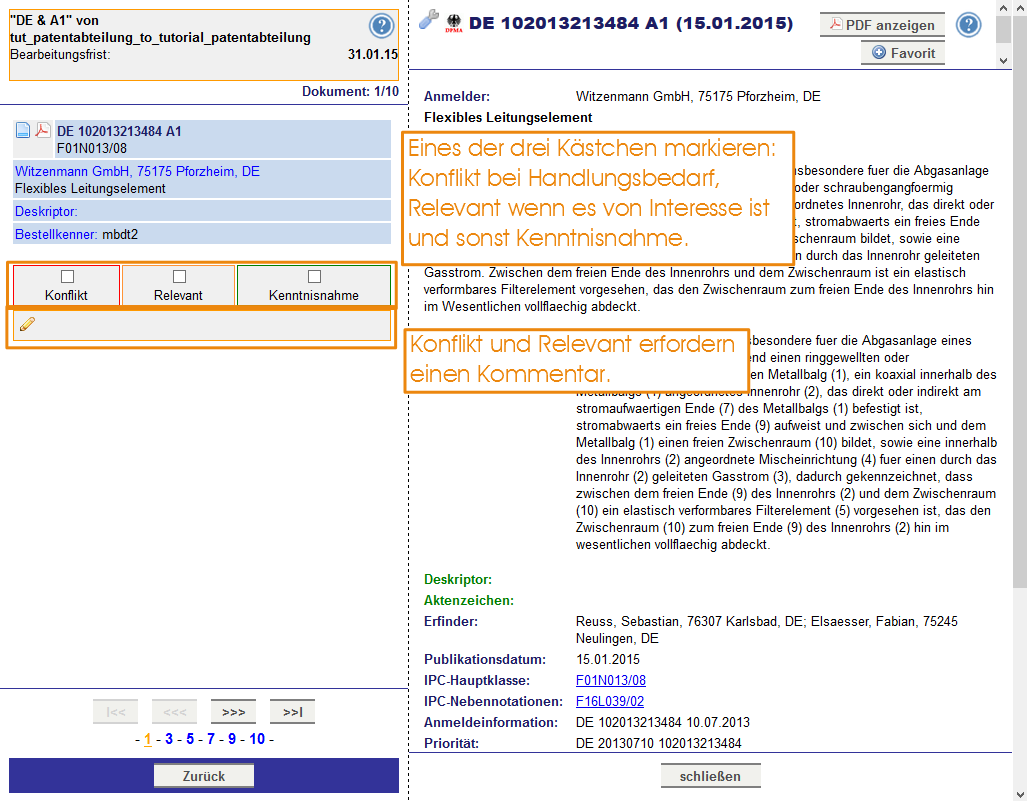This screenshot has height=801, width=1027.
Task: Click into the comment input field
Action: click(x=202, y=326)
